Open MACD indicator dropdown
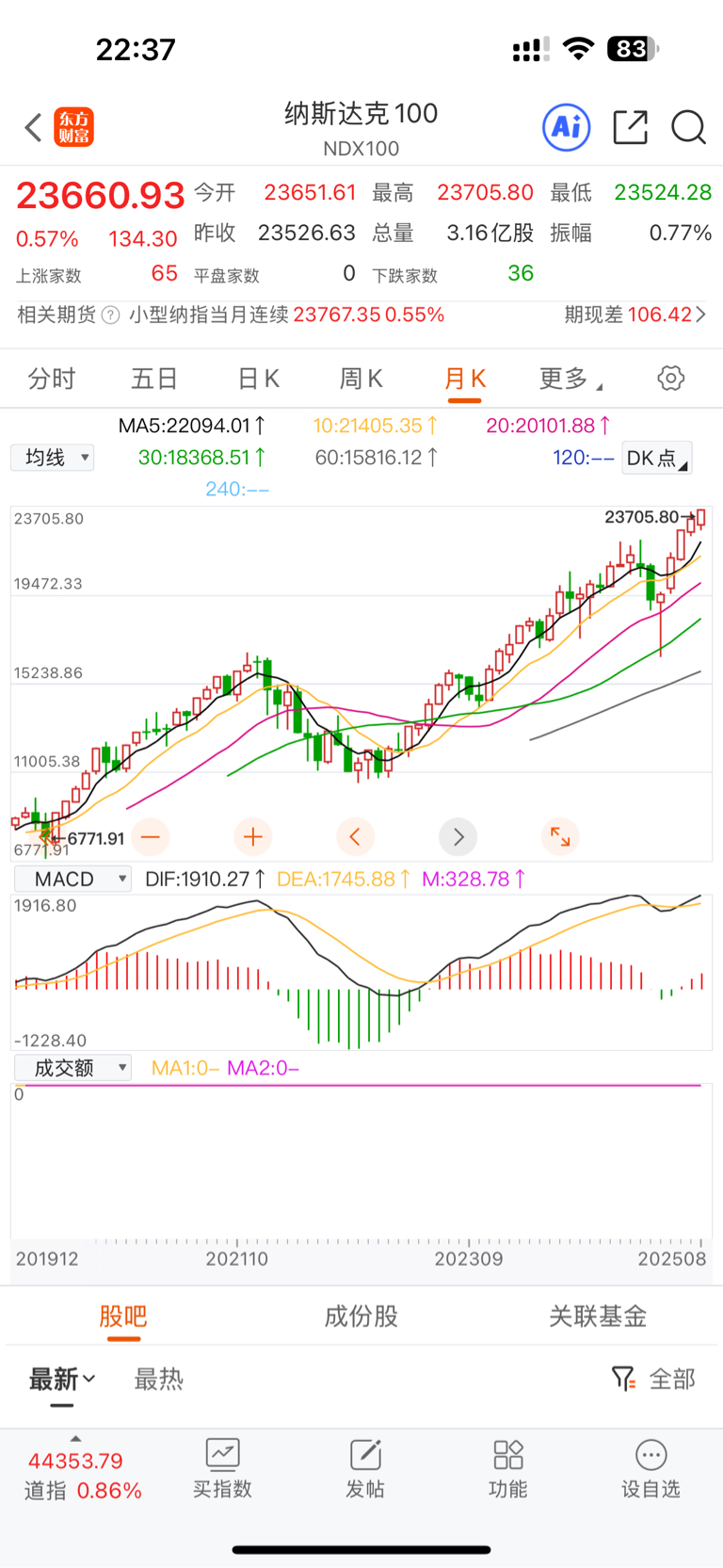Screen dimensions: 723x1568 72,879
